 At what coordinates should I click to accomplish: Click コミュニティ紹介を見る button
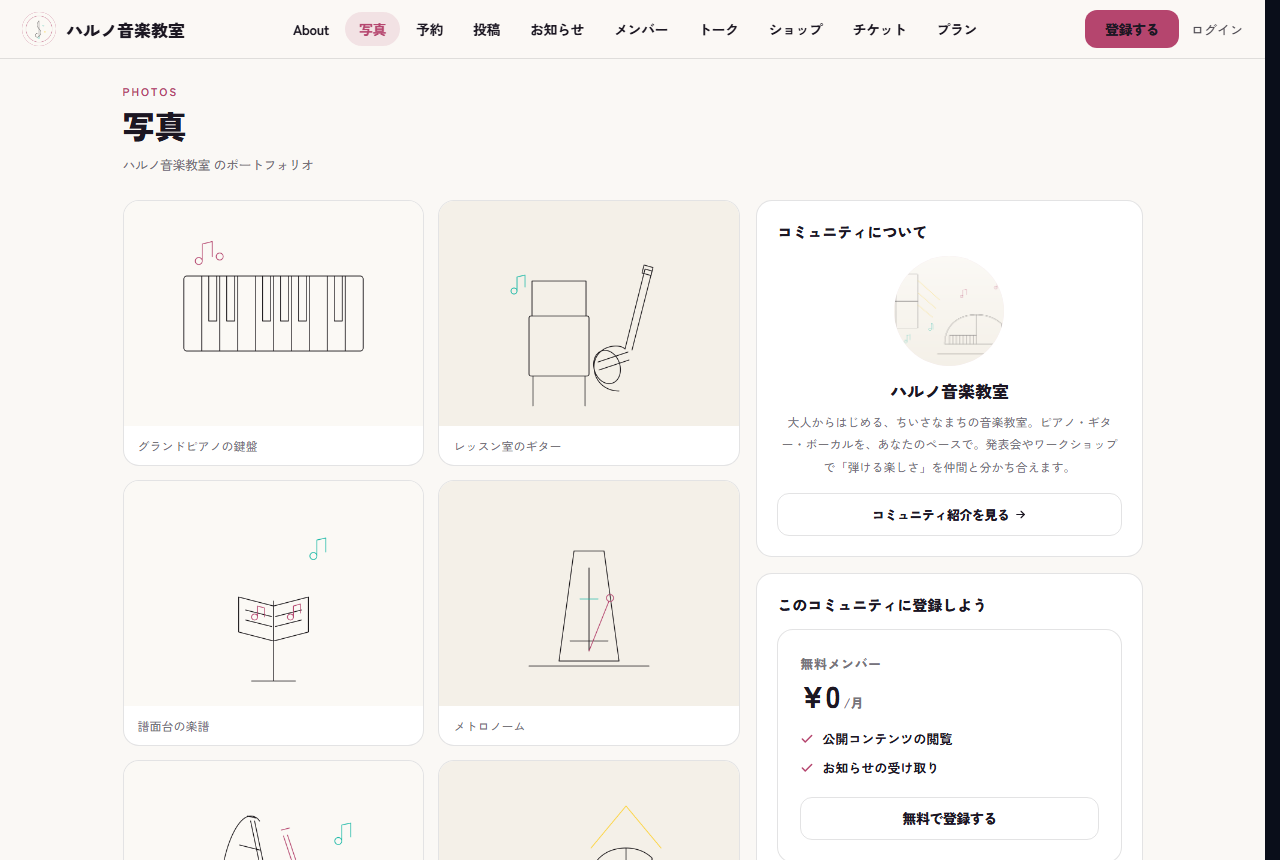[x=949, y=515]
